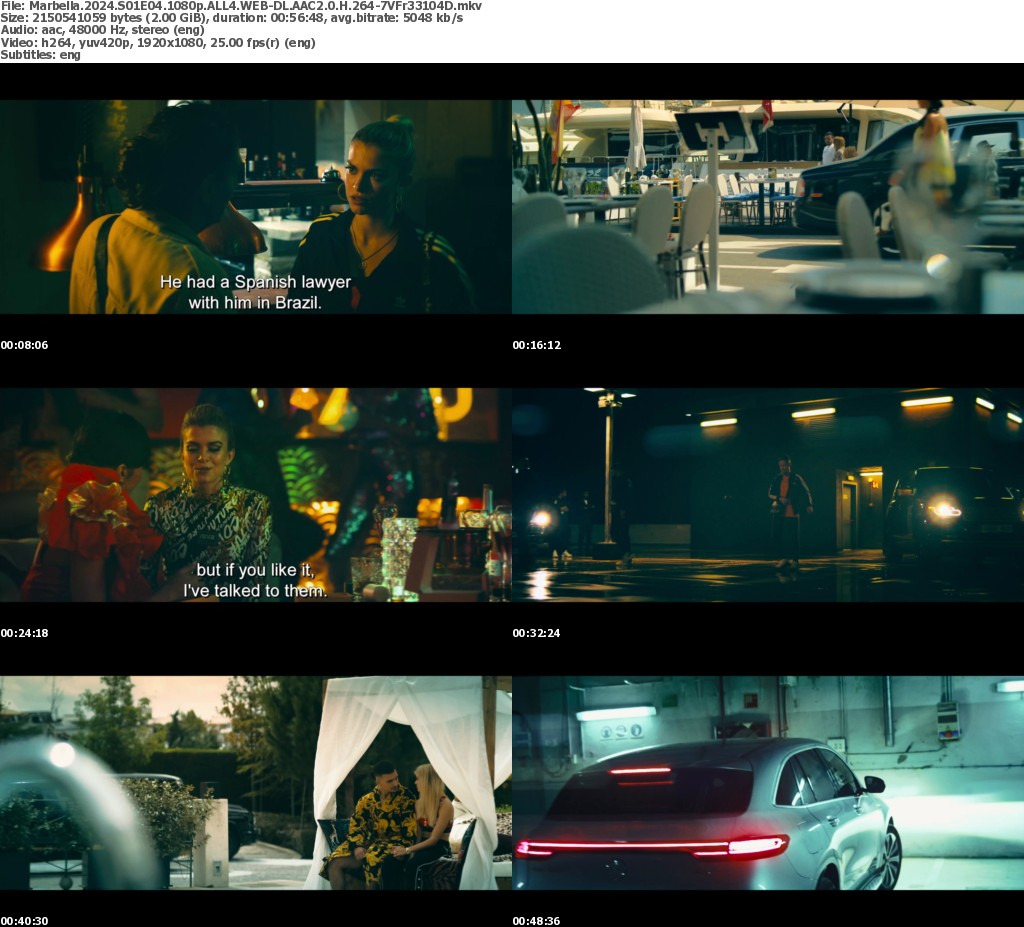The image size is (1024, 927).
Task: Click the 00:16:12 timestamp label
Action: (x=536, y=345)
